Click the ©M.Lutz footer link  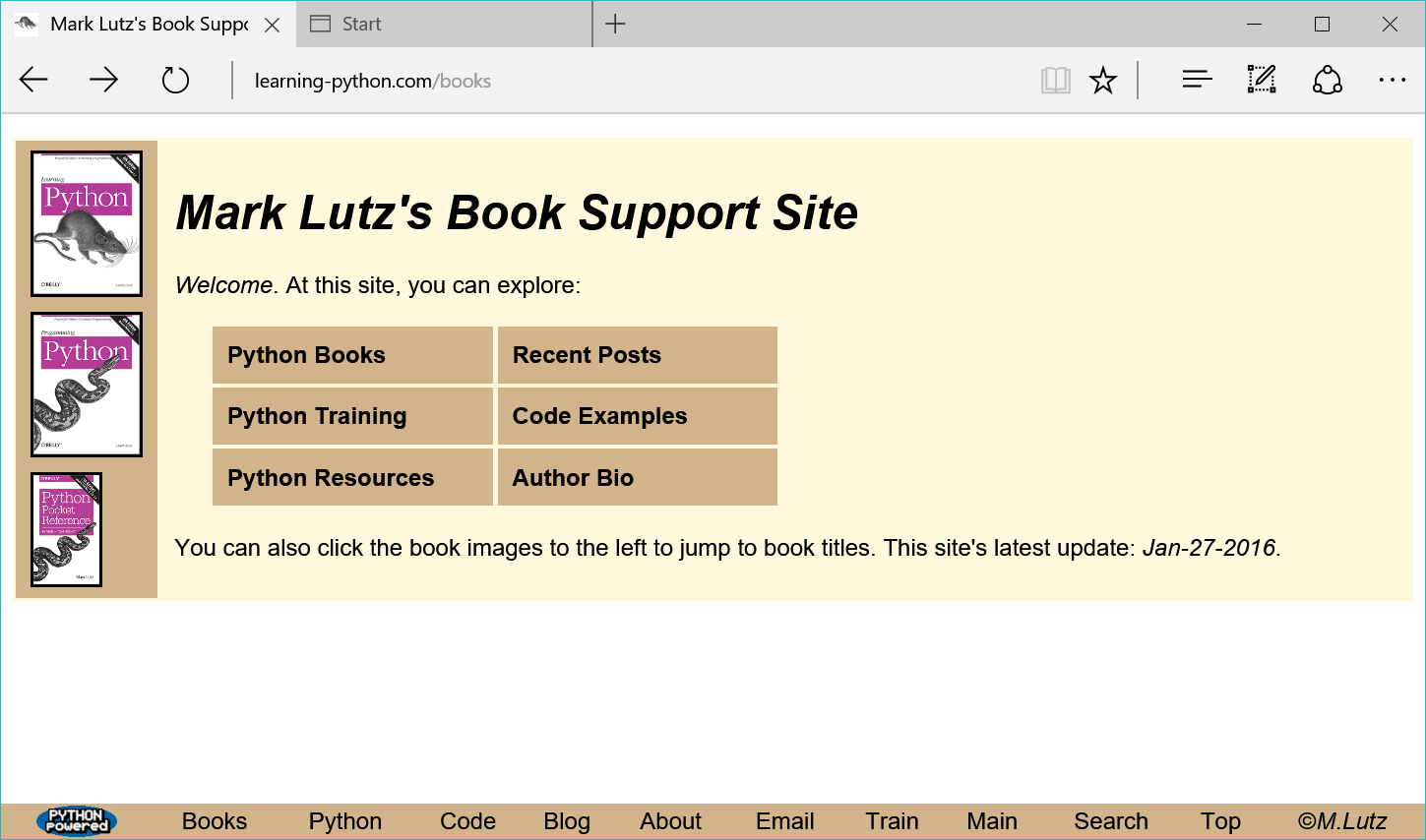click(x=1342, y=821)
